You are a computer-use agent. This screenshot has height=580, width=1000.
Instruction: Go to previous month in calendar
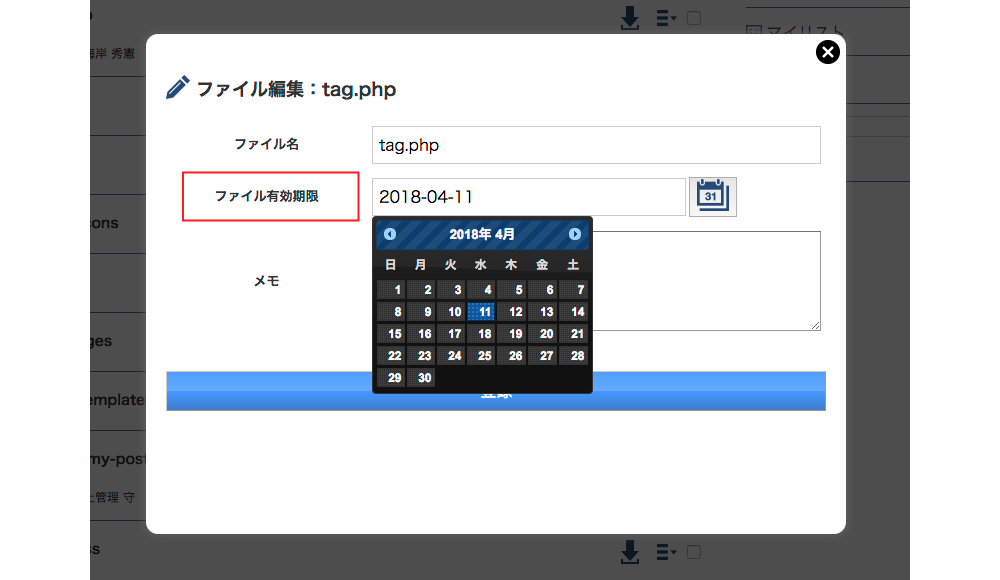390,234
